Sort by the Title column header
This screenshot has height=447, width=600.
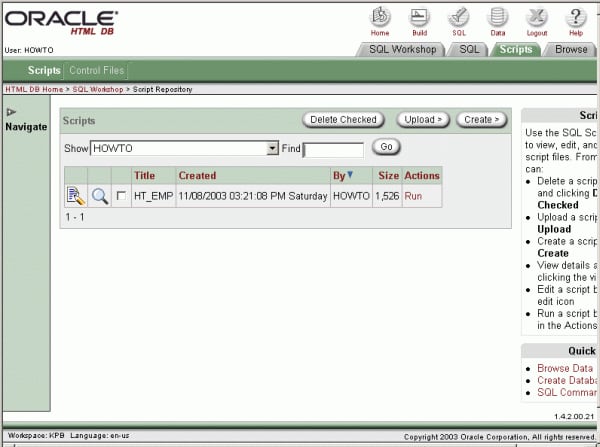144,176
